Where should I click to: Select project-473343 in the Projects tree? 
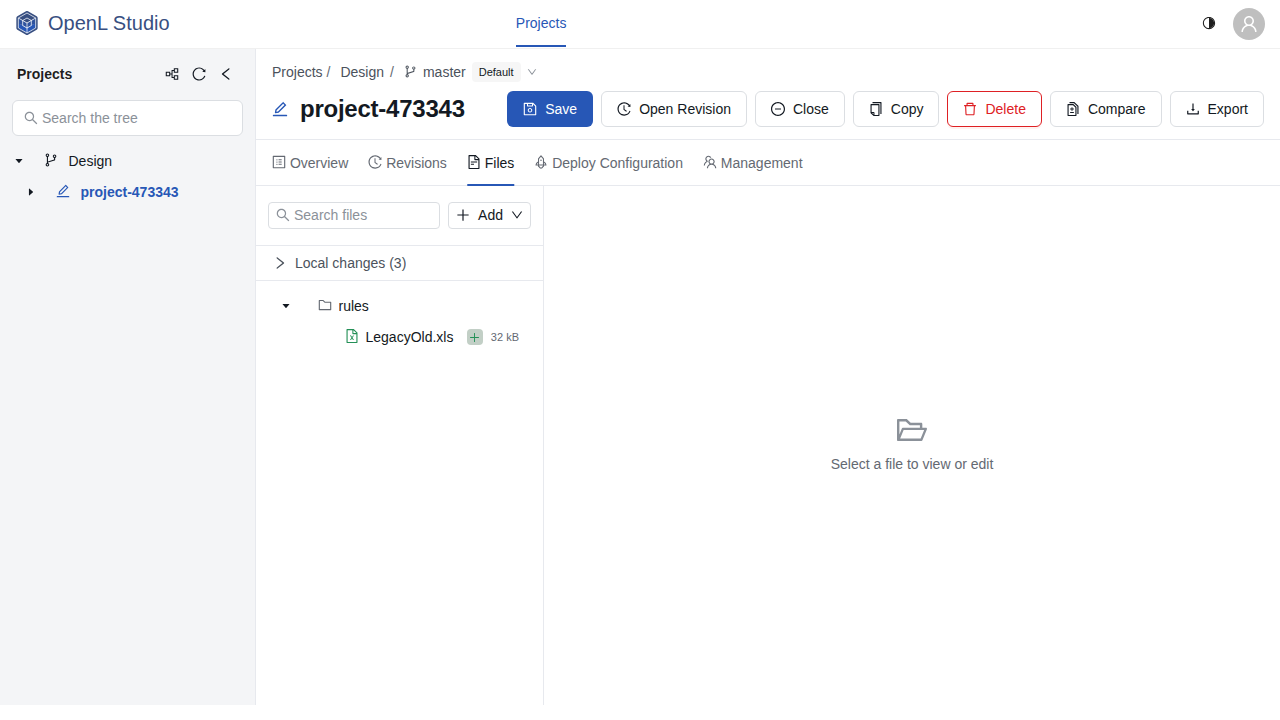click(130, 192)
